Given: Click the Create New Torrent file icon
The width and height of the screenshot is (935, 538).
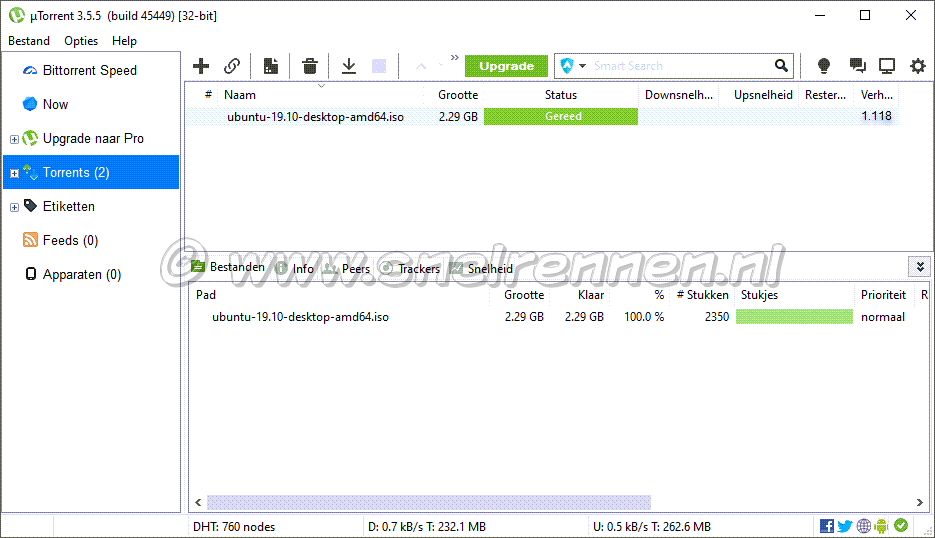Looking at the screenshot, I should [271, 66].
